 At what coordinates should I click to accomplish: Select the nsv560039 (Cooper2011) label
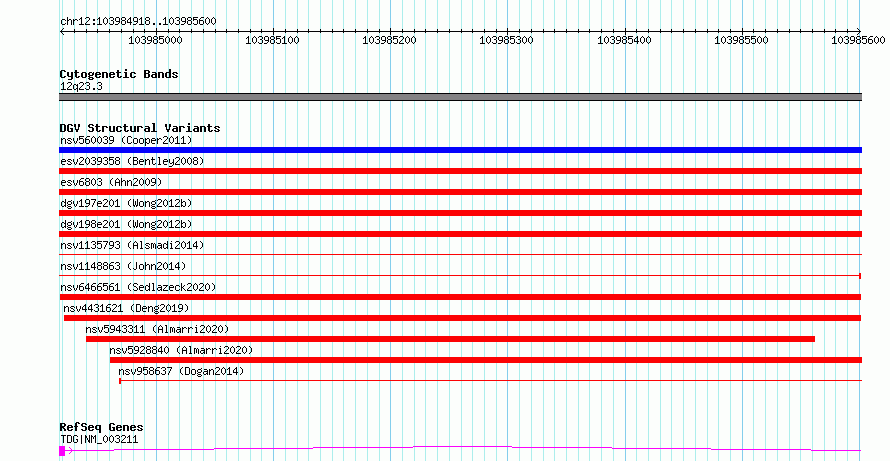coord(126,140)
